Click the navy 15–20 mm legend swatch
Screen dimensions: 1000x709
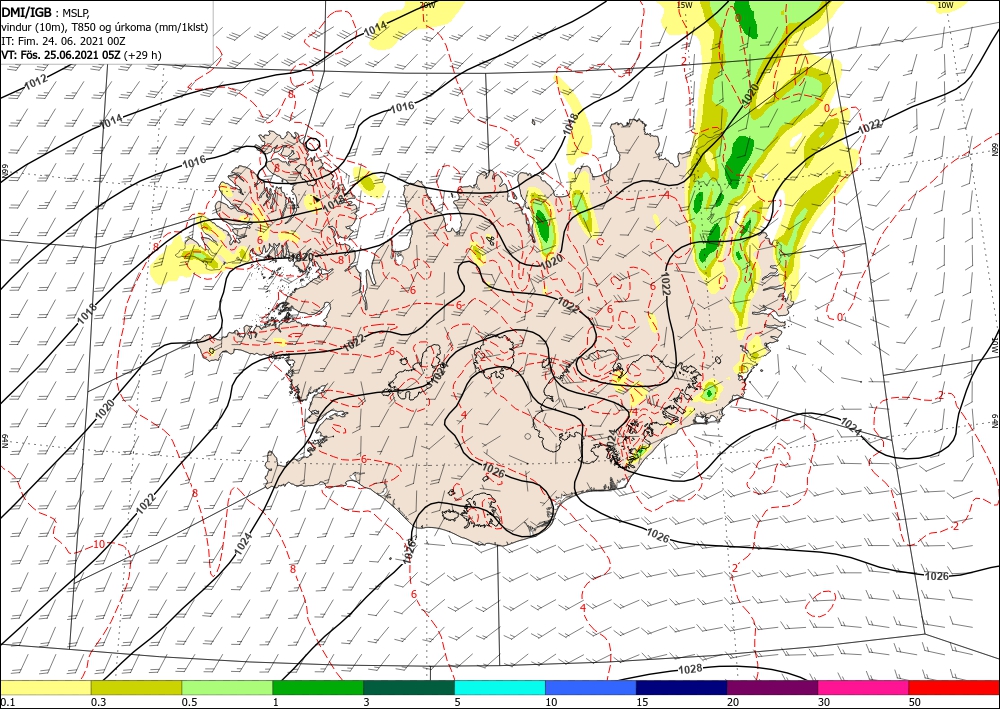click(682, 688)
